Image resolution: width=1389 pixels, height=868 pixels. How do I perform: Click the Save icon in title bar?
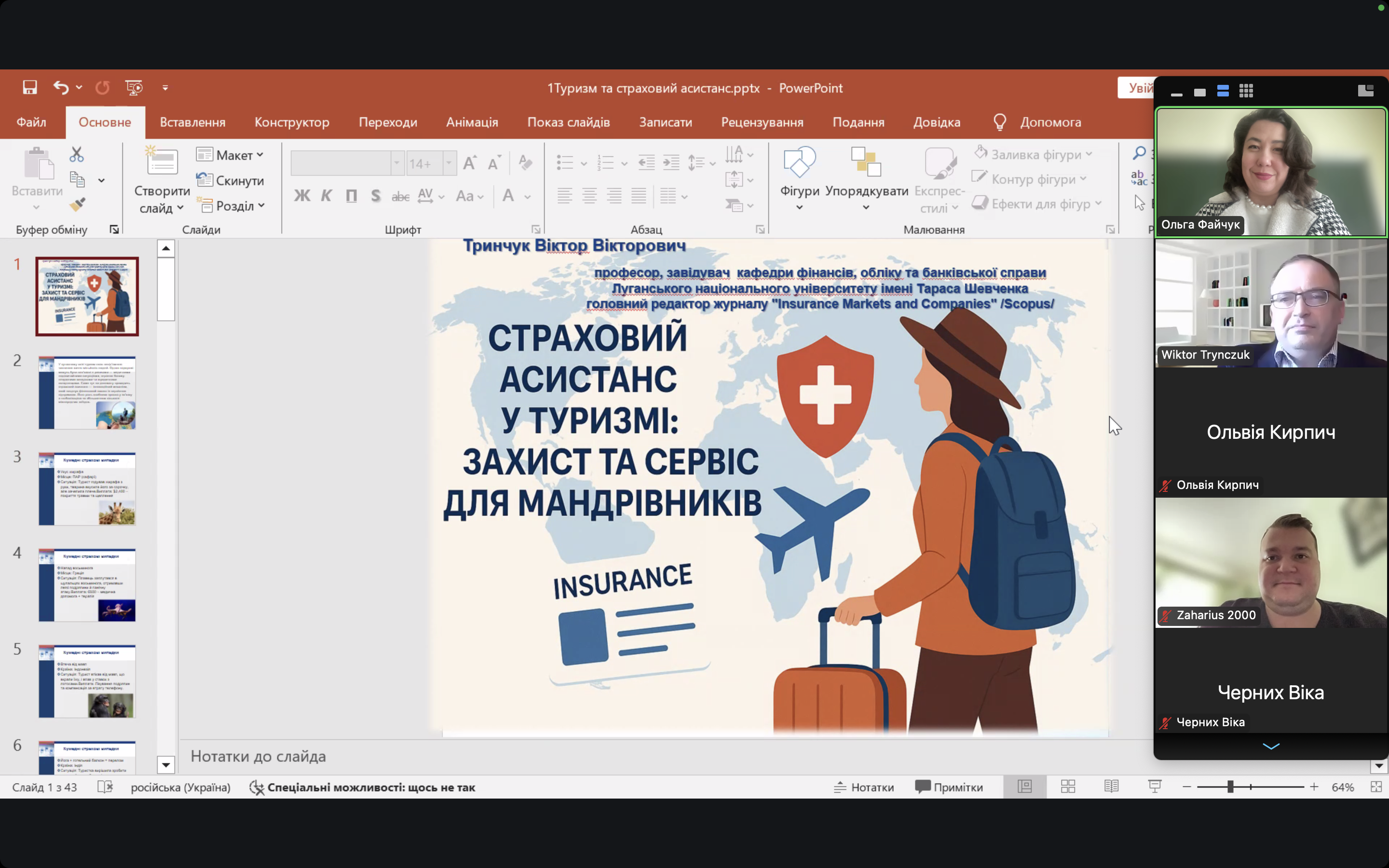click(30, 87)
